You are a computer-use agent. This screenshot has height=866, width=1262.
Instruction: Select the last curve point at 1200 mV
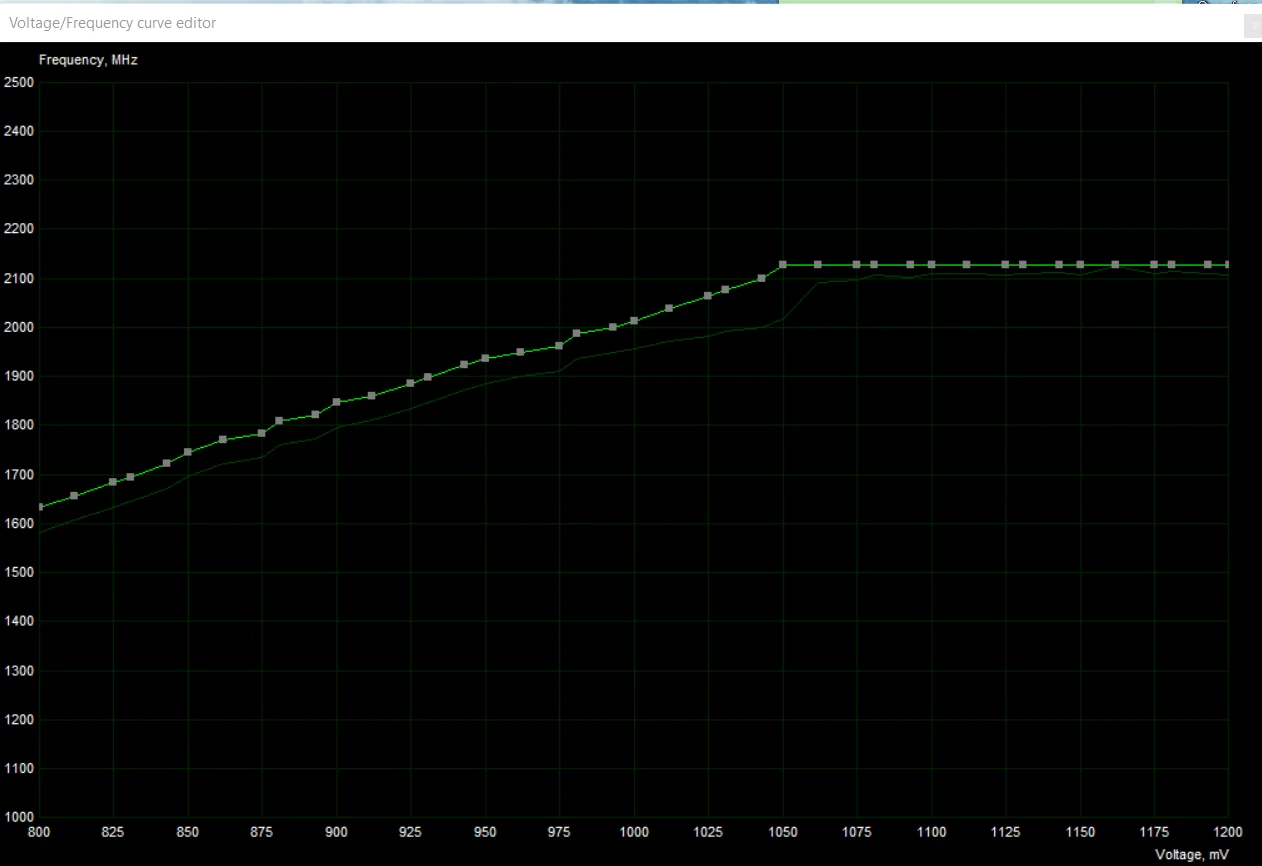(x=1228, y=265)
